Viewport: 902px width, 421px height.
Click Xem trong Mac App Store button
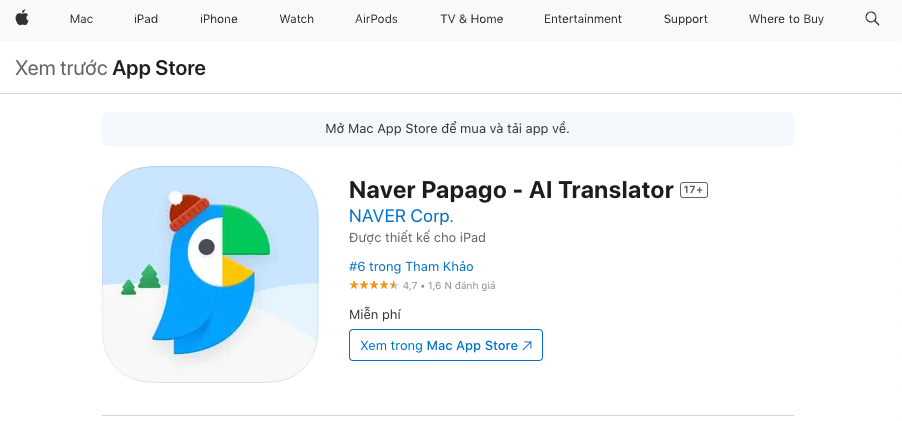click(x=446, y=345)
